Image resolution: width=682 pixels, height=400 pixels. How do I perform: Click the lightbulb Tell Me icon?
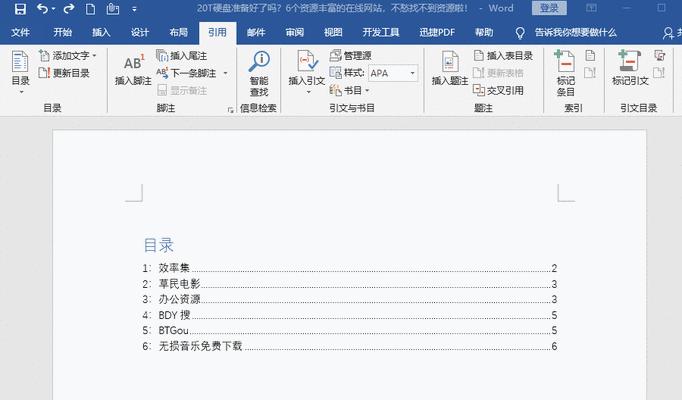coord(519,33)
